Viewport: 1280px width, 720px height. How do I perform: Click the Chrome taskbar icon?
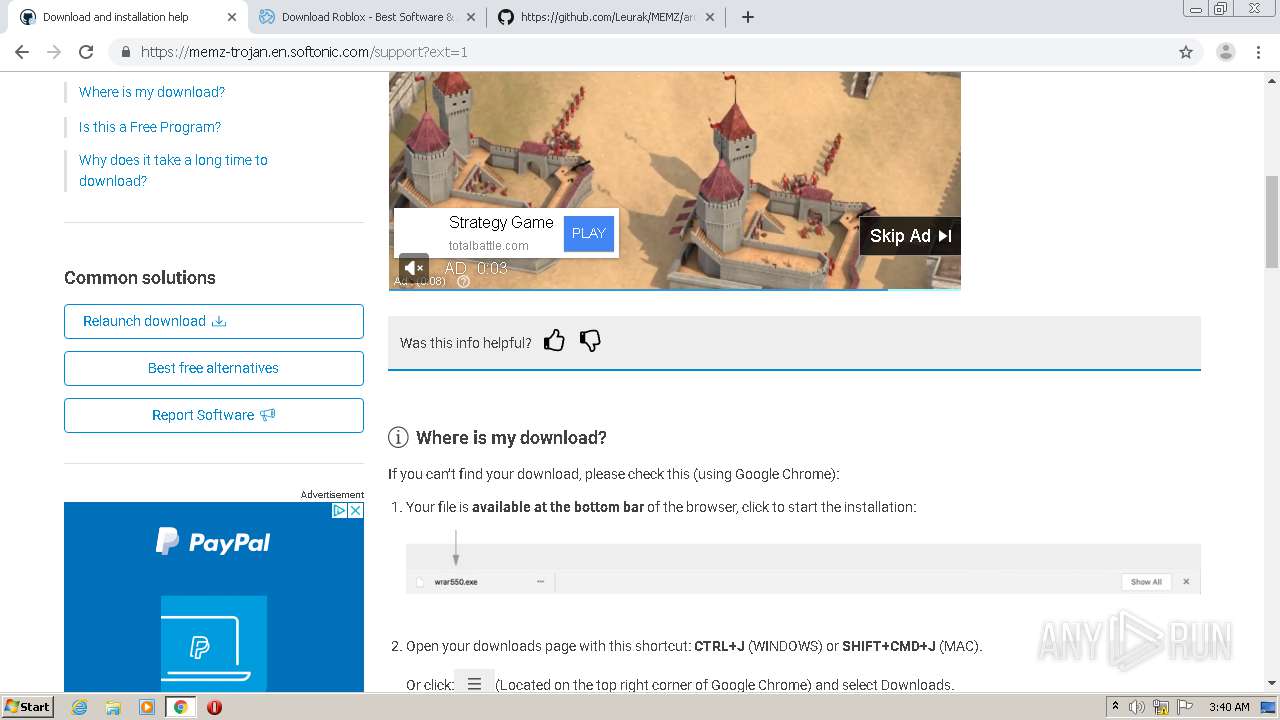click(x=180, y=707)
